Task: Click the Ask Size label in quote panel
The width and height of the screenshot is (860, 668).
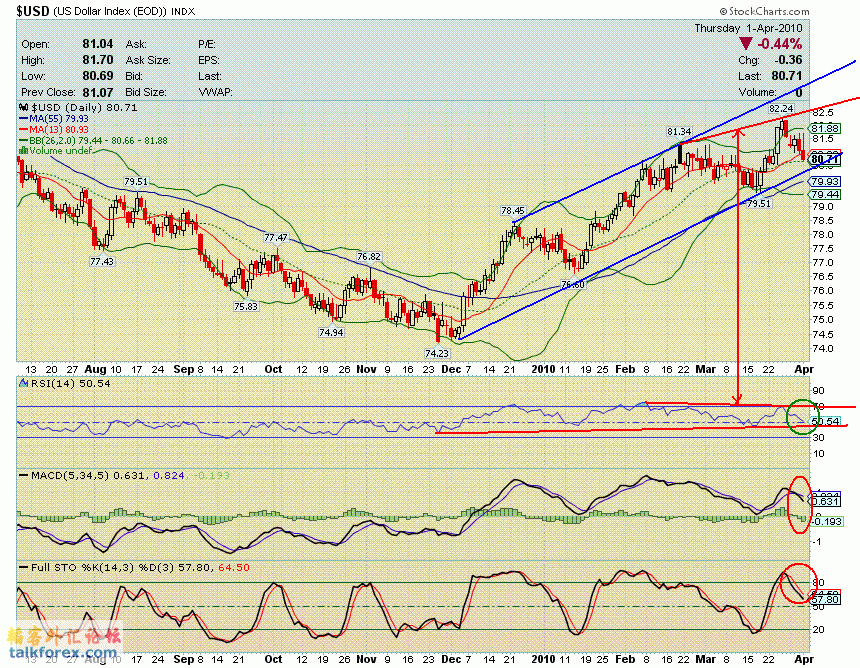Action: point(148,60)
